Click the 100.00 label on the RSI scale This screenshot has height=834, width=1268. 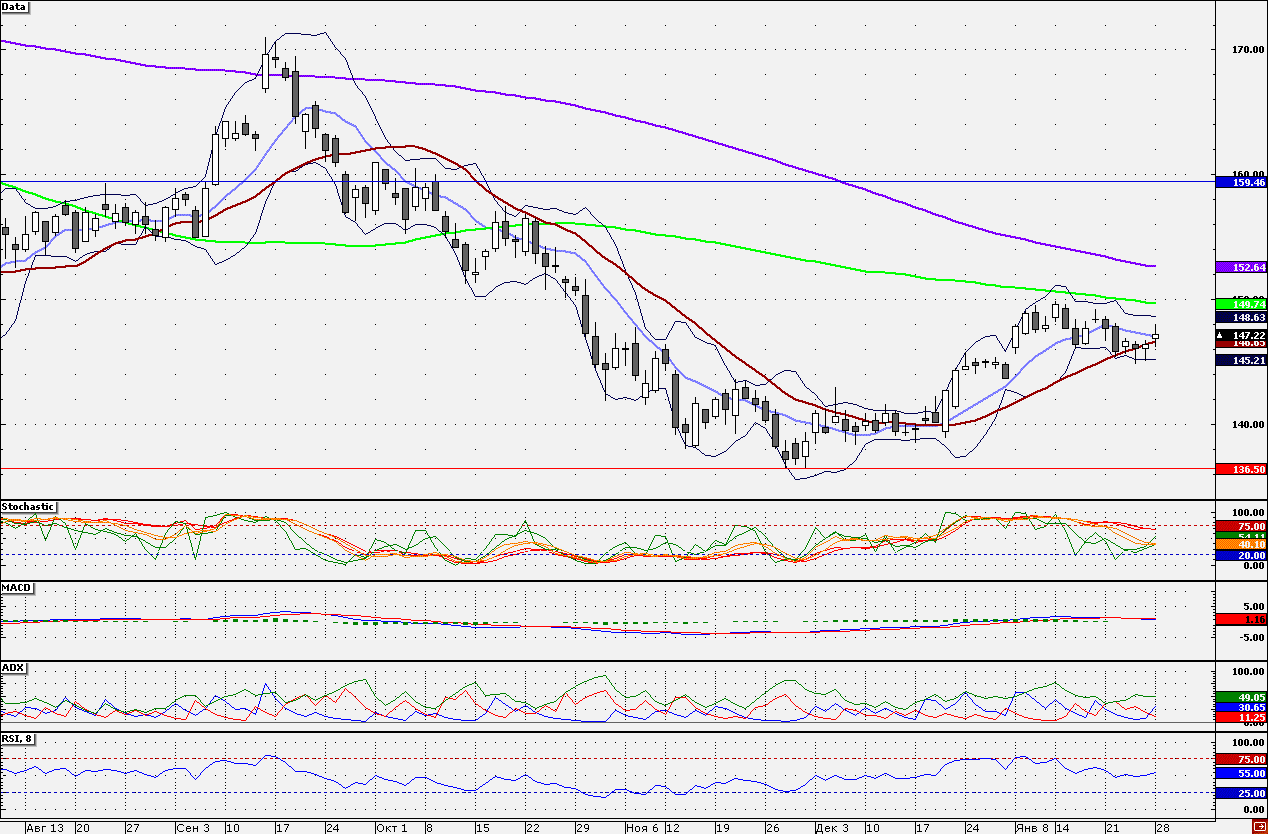(1249, 743)
